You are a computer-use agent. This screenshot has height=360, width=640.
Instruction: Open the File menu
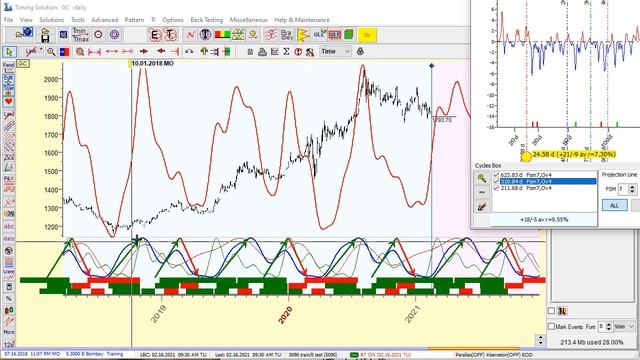click(8, 20)
